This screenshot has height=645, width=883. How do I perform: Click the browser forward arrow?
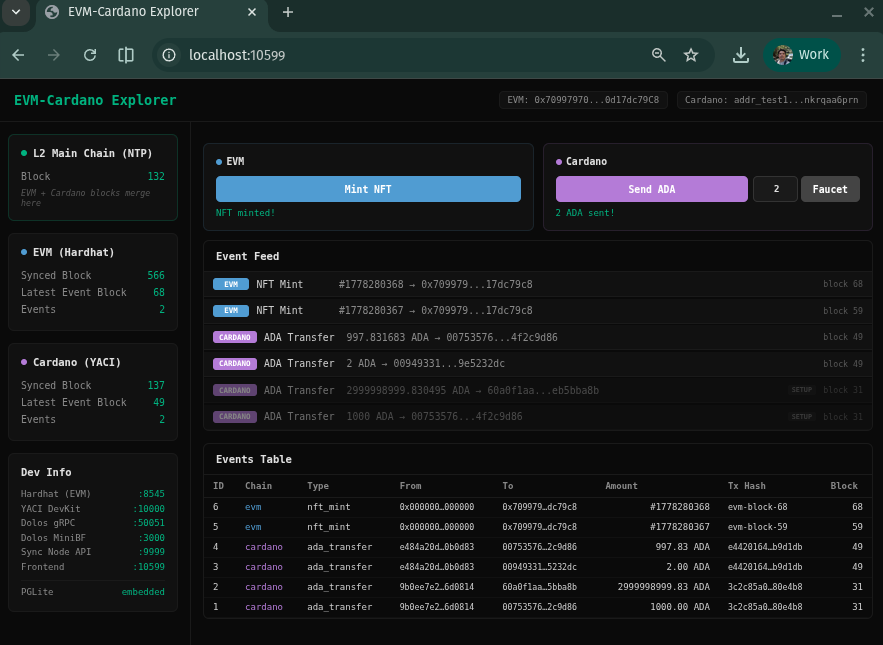[x=54, y=55]
